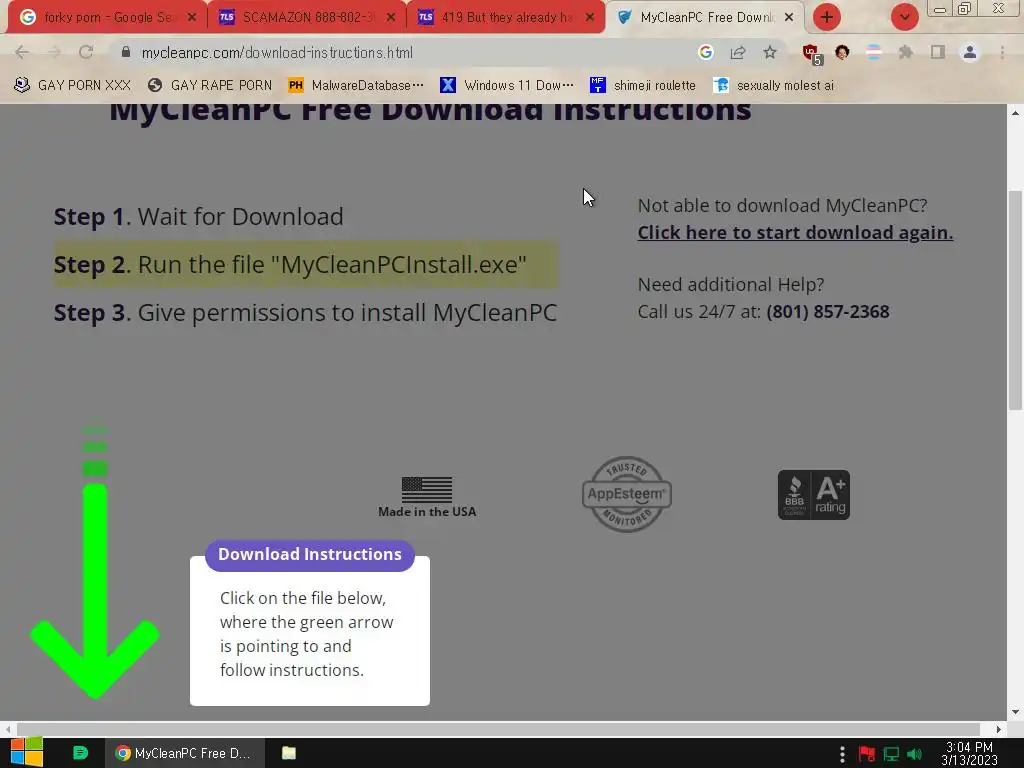Viewport: 1024px width, 768px height.
Task: Click the vertical scrollbar up arrow
Action: (1015, 113)
